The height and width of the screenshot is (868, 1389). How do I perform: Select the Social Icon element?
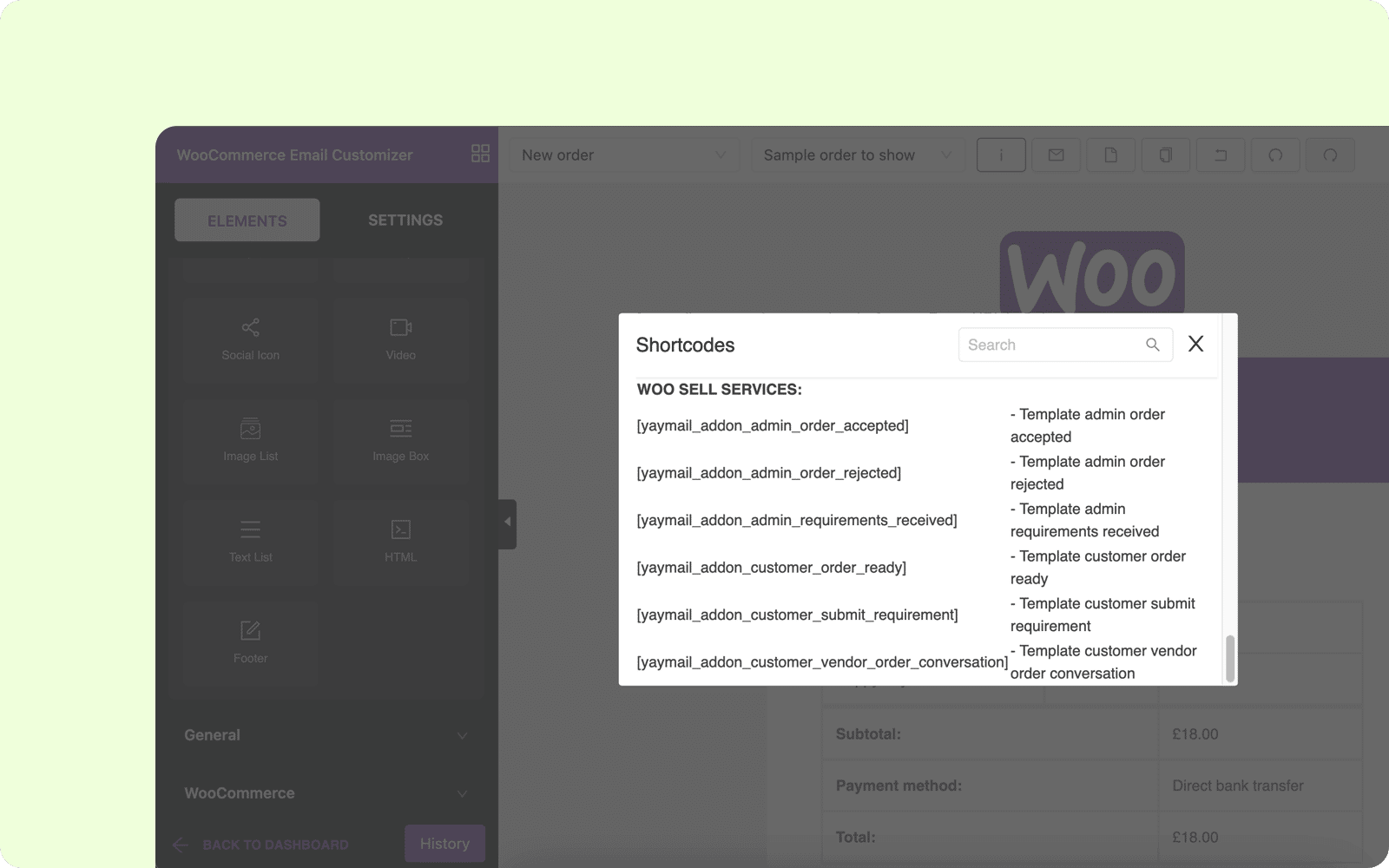click(250, 339)
